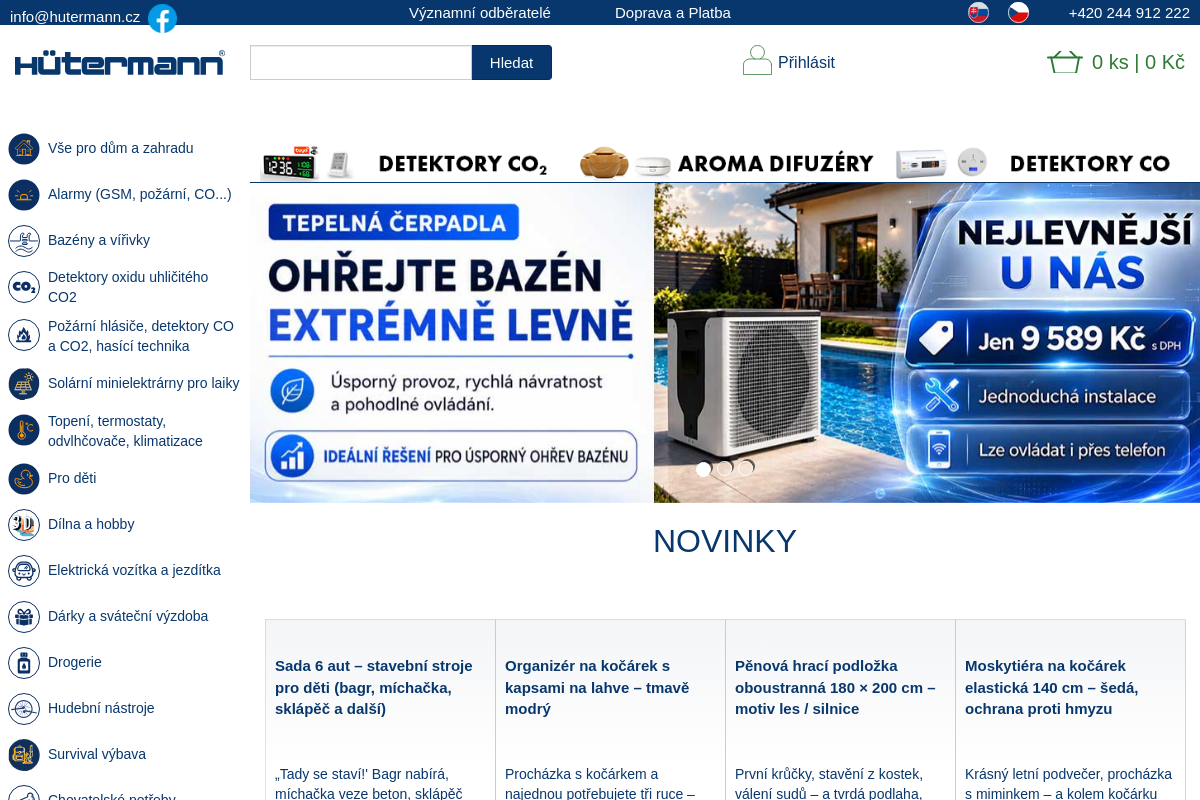Focus the search text field

pos(361,62)
